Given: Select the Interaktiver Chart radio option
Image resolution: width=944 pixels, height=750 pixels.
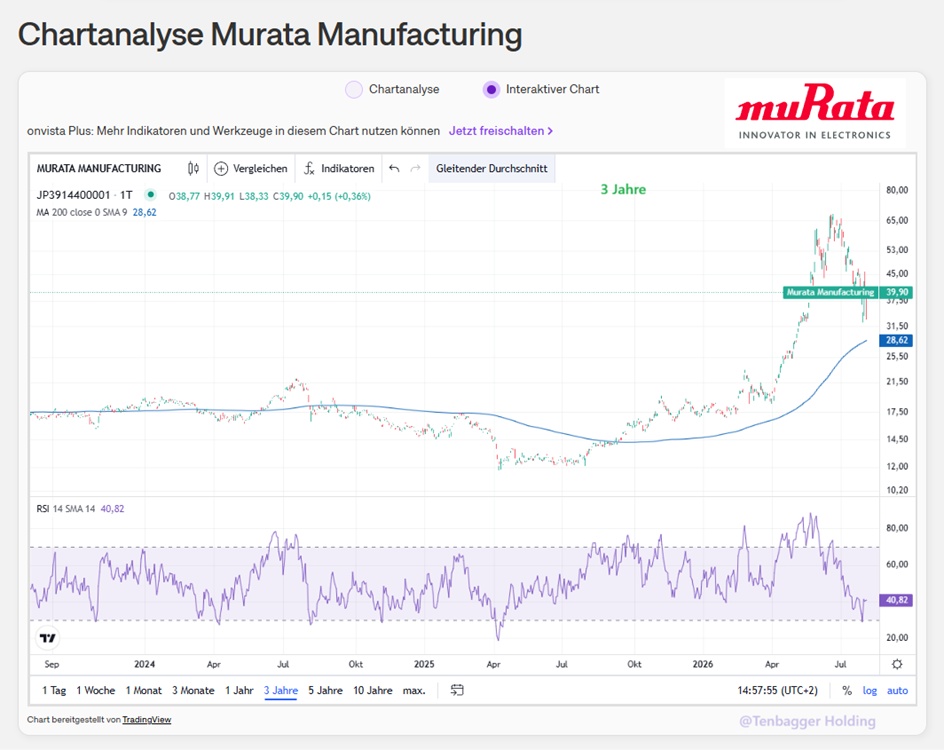Looking at the screenshot, I should (491, 90).
